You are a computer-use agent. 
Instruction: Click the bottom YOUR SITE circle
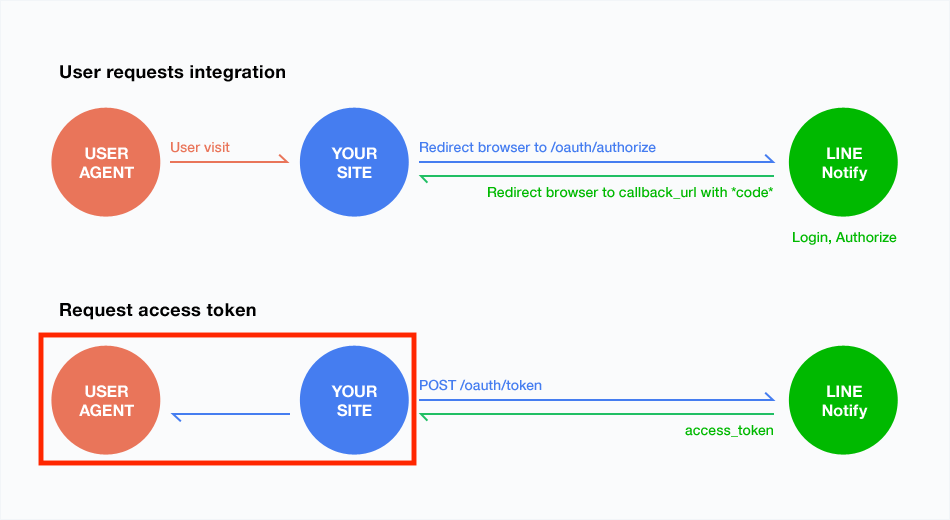[x=354, y=400]
